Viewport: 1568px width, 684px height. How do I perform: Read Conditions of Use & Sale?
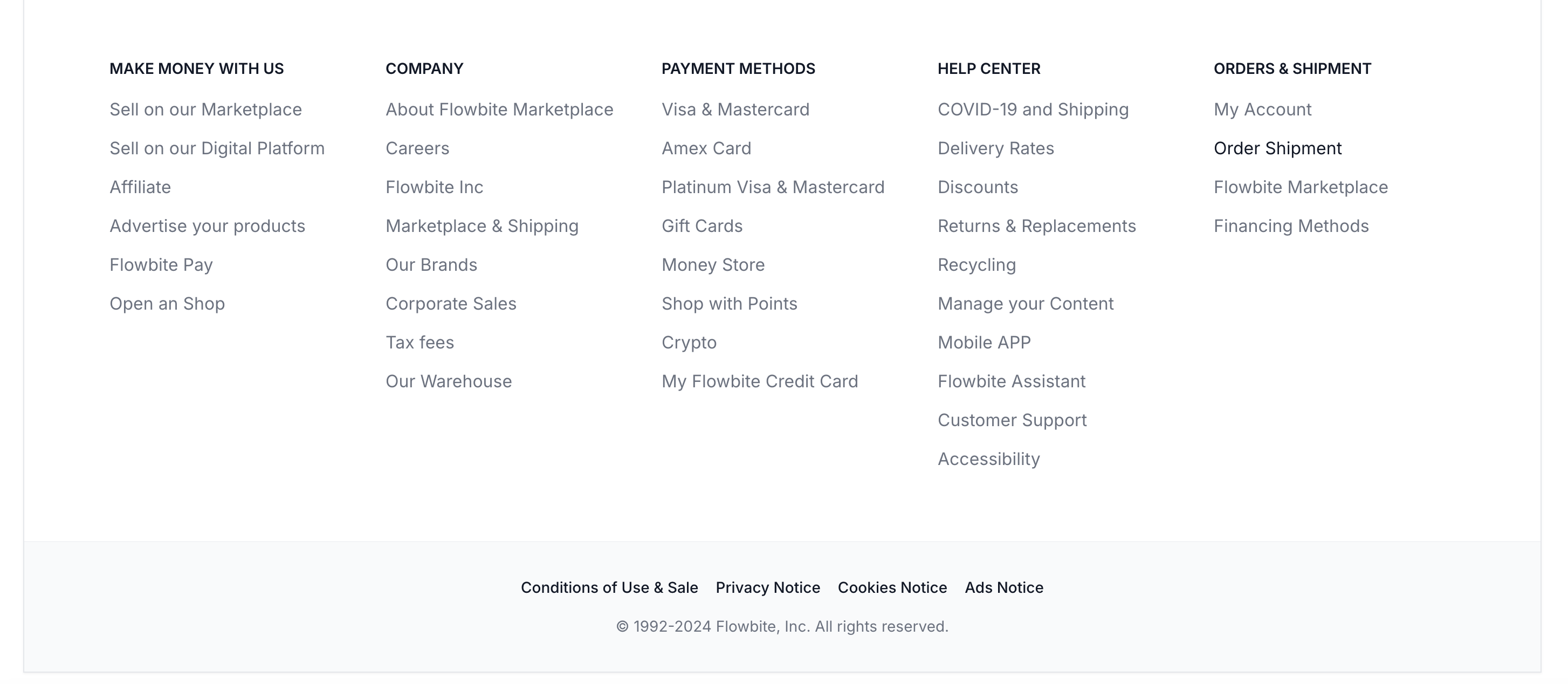pyautogui.click(x=609, y=588)
